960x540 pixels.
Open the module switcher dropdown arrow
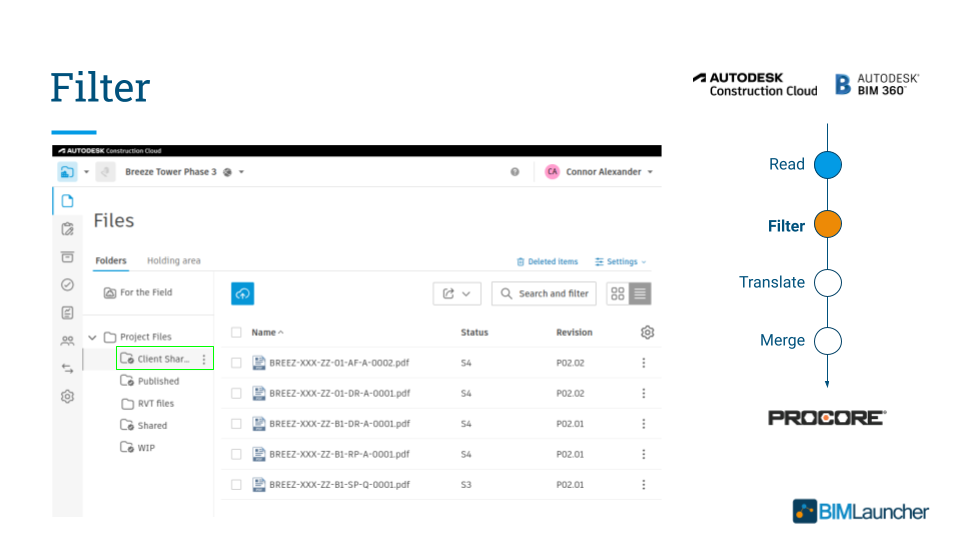[x=86, y=172]
